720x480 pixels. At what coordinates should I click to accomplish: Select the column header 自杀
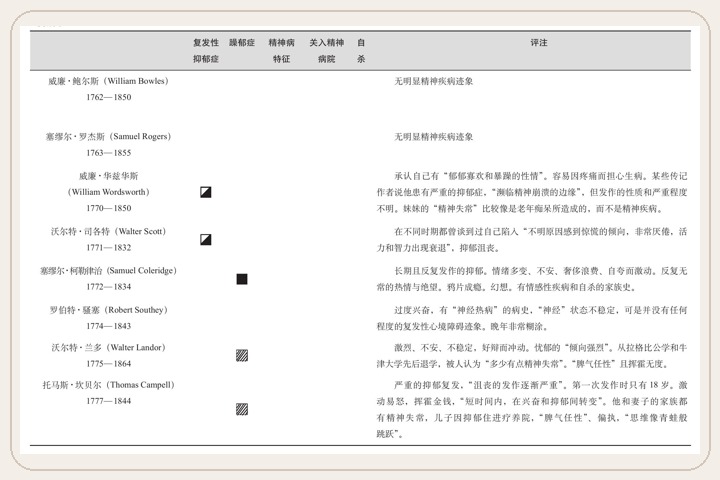pyautogui.click(x=361, y=51)
